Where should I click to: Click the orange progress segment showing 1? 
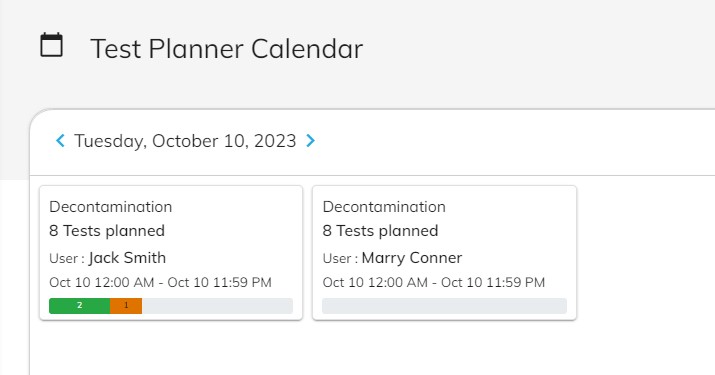pos(126,306)
